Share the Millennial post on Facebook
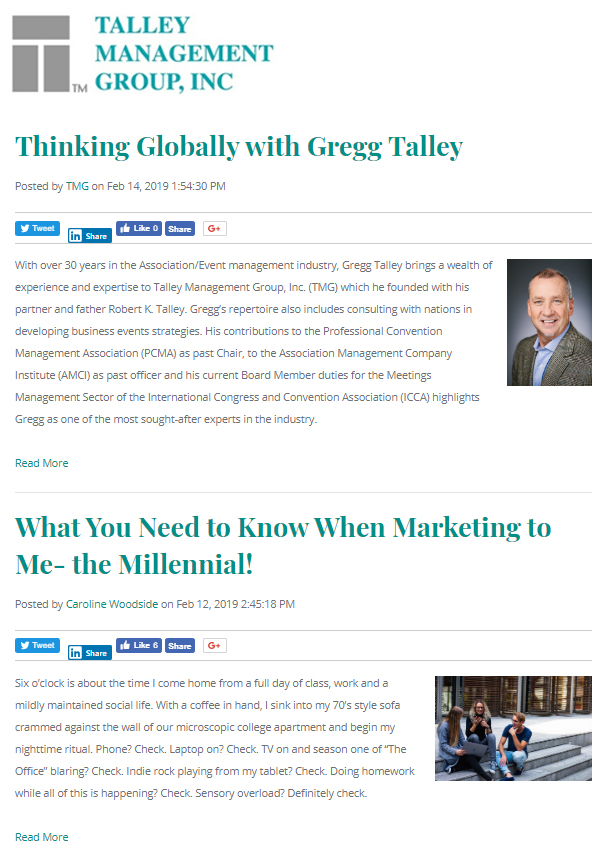This screenshot has height=849, width=600. pyautogui.click(x=180, y=646)
